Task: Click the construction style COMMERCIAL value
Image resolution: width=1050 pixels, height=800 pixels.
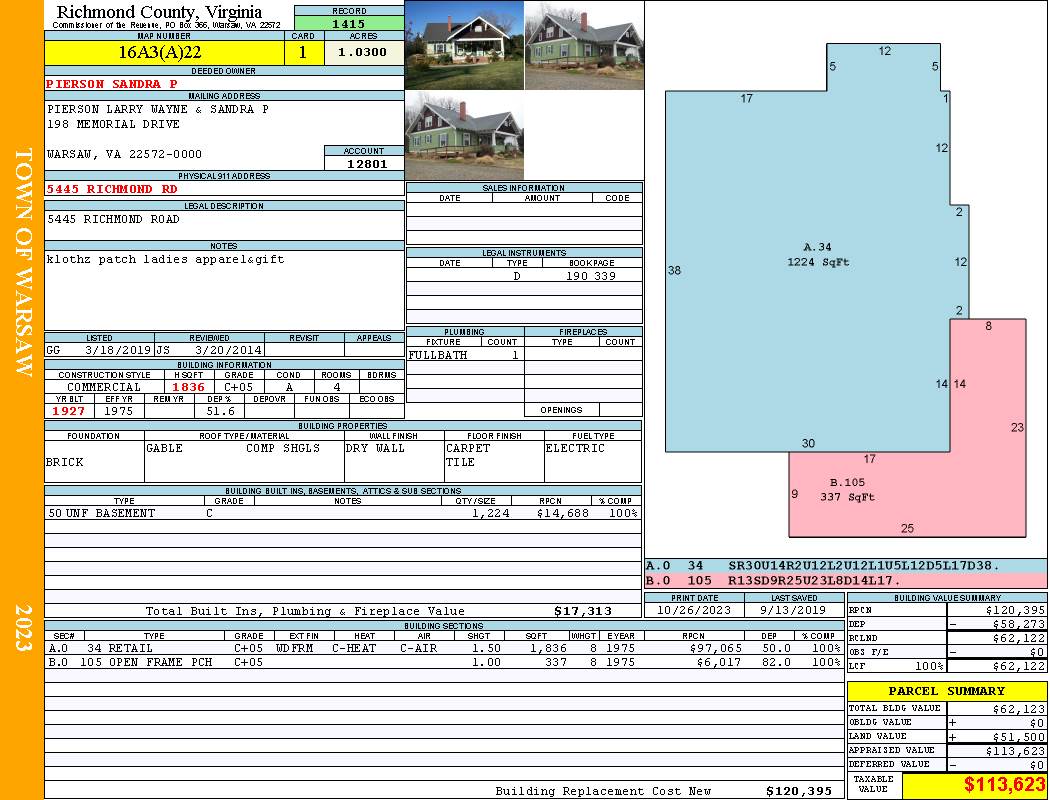Action: click(x=104, y=387)
